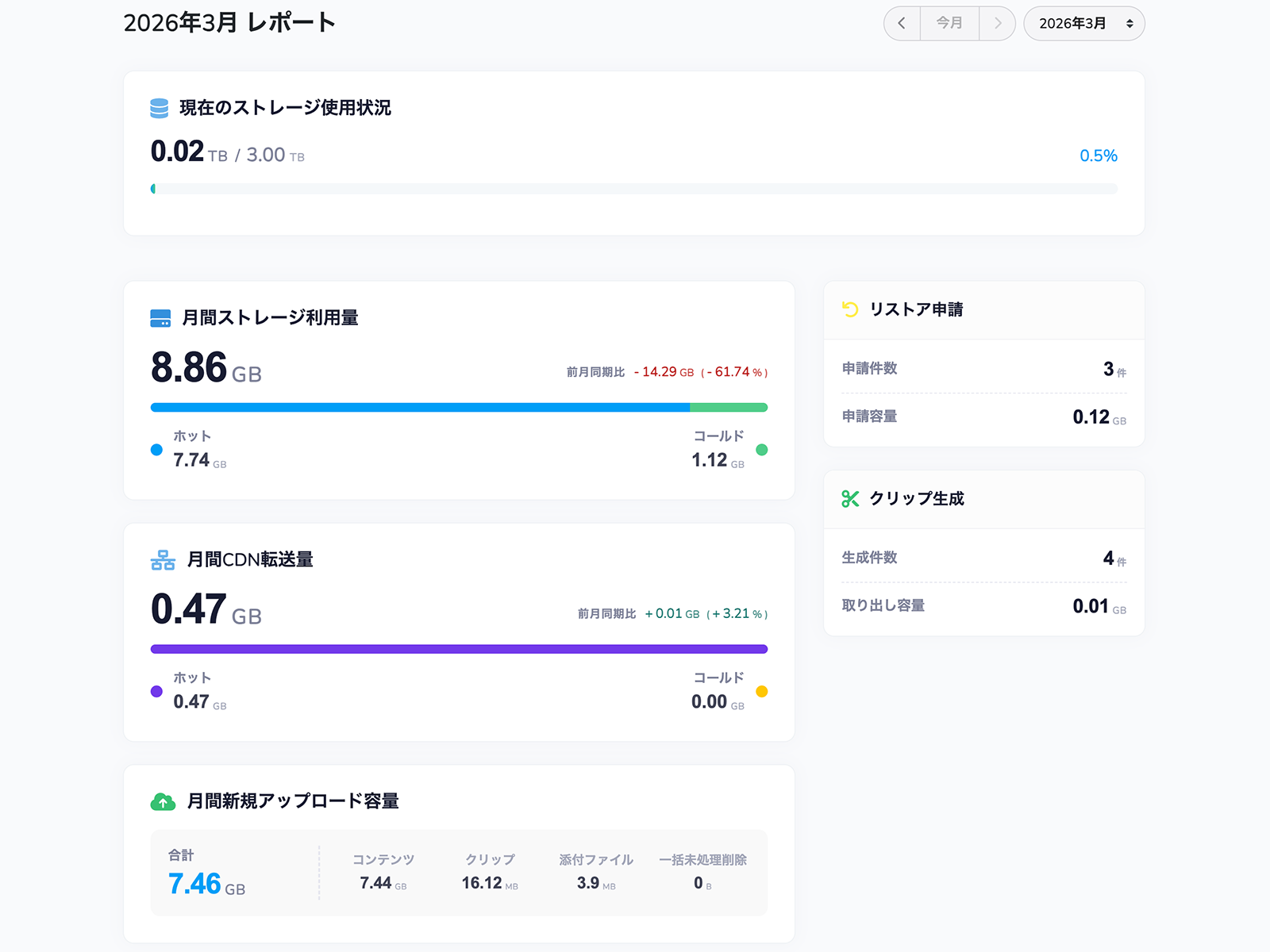Click the 取り出し容量 0.01 GB value
The width and height of the screenshot is (1270, 952).
click(x=1099, y=607)
